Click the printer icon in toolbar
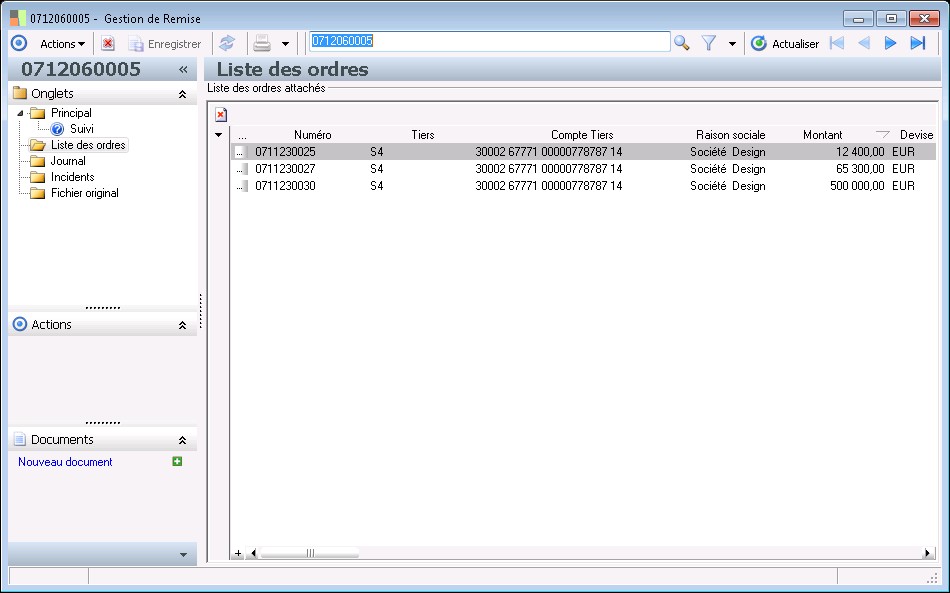The width and height of the screenshot is (950, 593). click(262, 43)
